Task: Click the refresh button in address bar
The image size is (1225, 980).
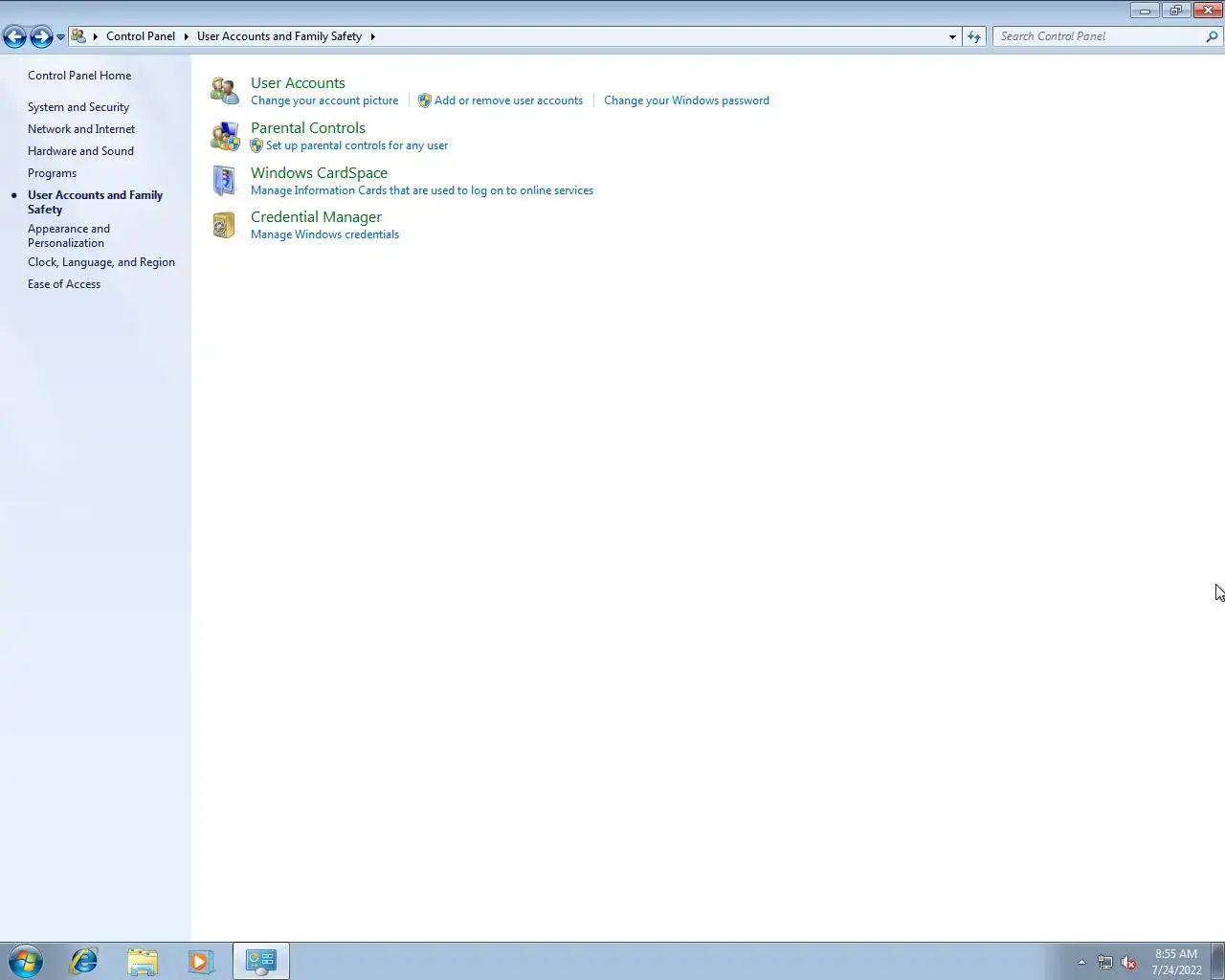Action: coord(974,36)
